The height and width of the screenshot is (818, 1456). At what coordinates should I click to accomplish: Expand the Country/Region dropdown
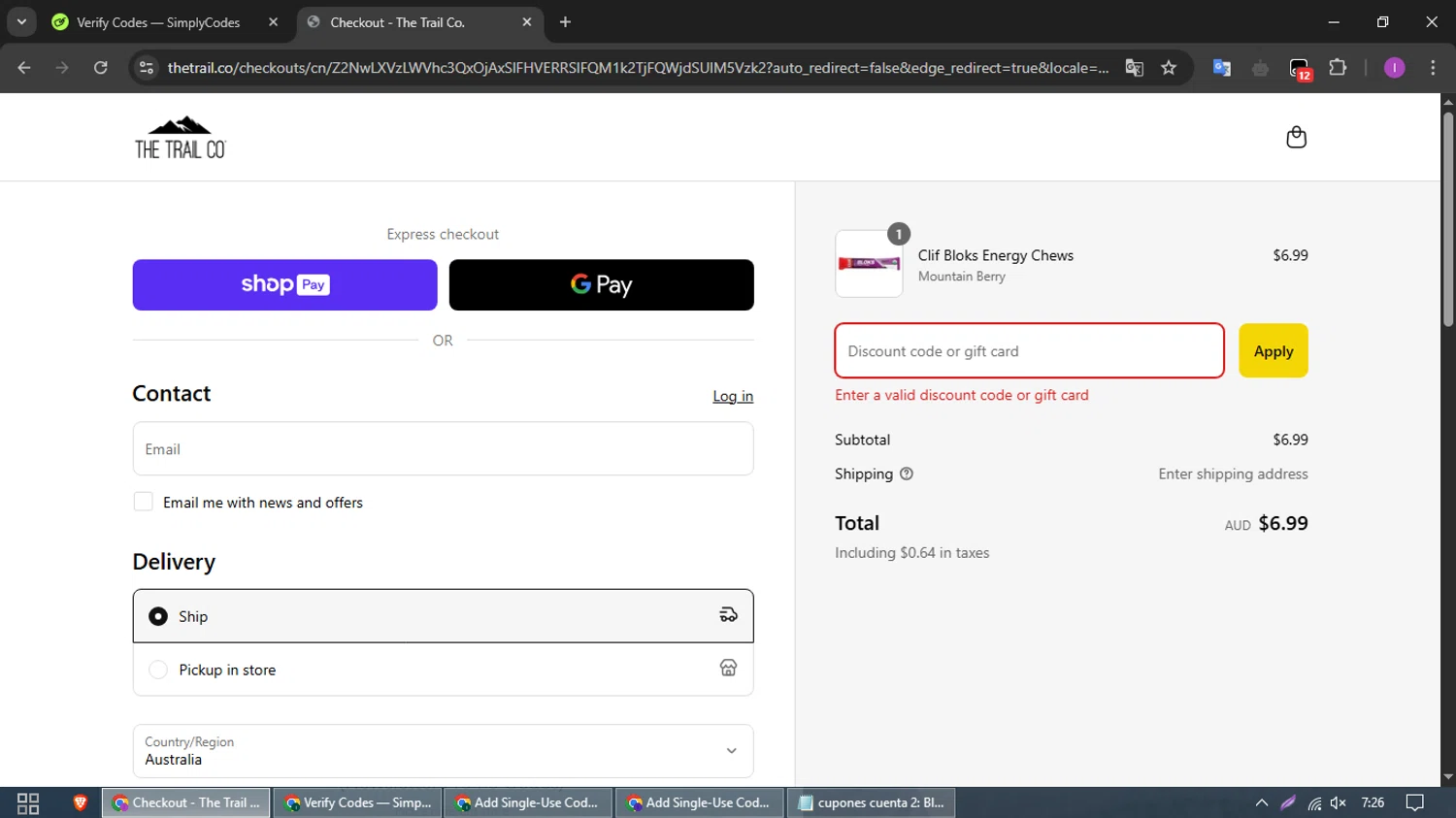click(443, 751)
